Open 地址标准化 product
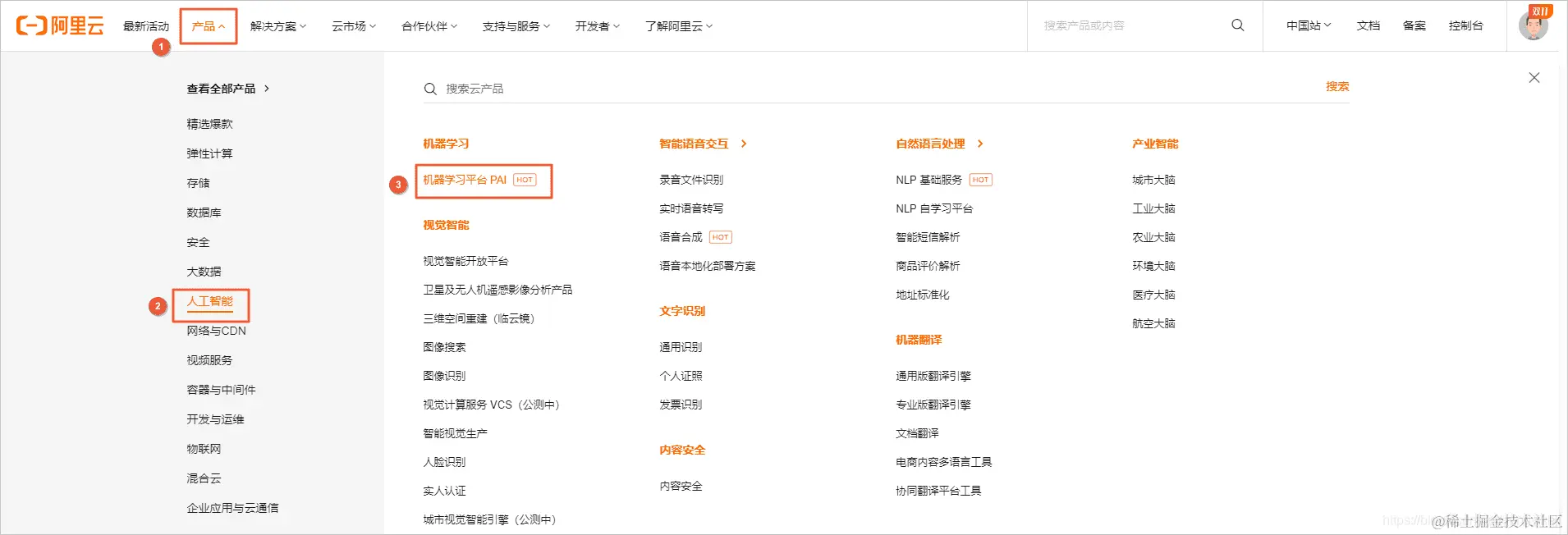This screenshot has width=1568, height=535. 923,295
